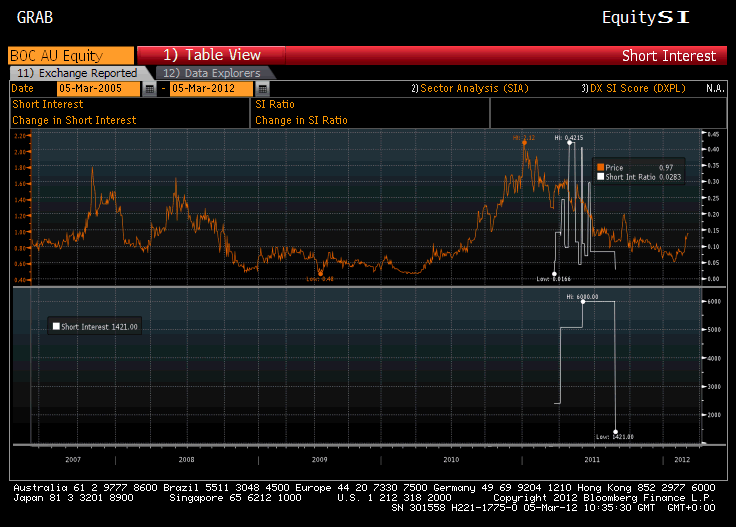Switch to the Exchange Reported tab
The height and width of the screenshot is (527, 736).
point(77,73)
